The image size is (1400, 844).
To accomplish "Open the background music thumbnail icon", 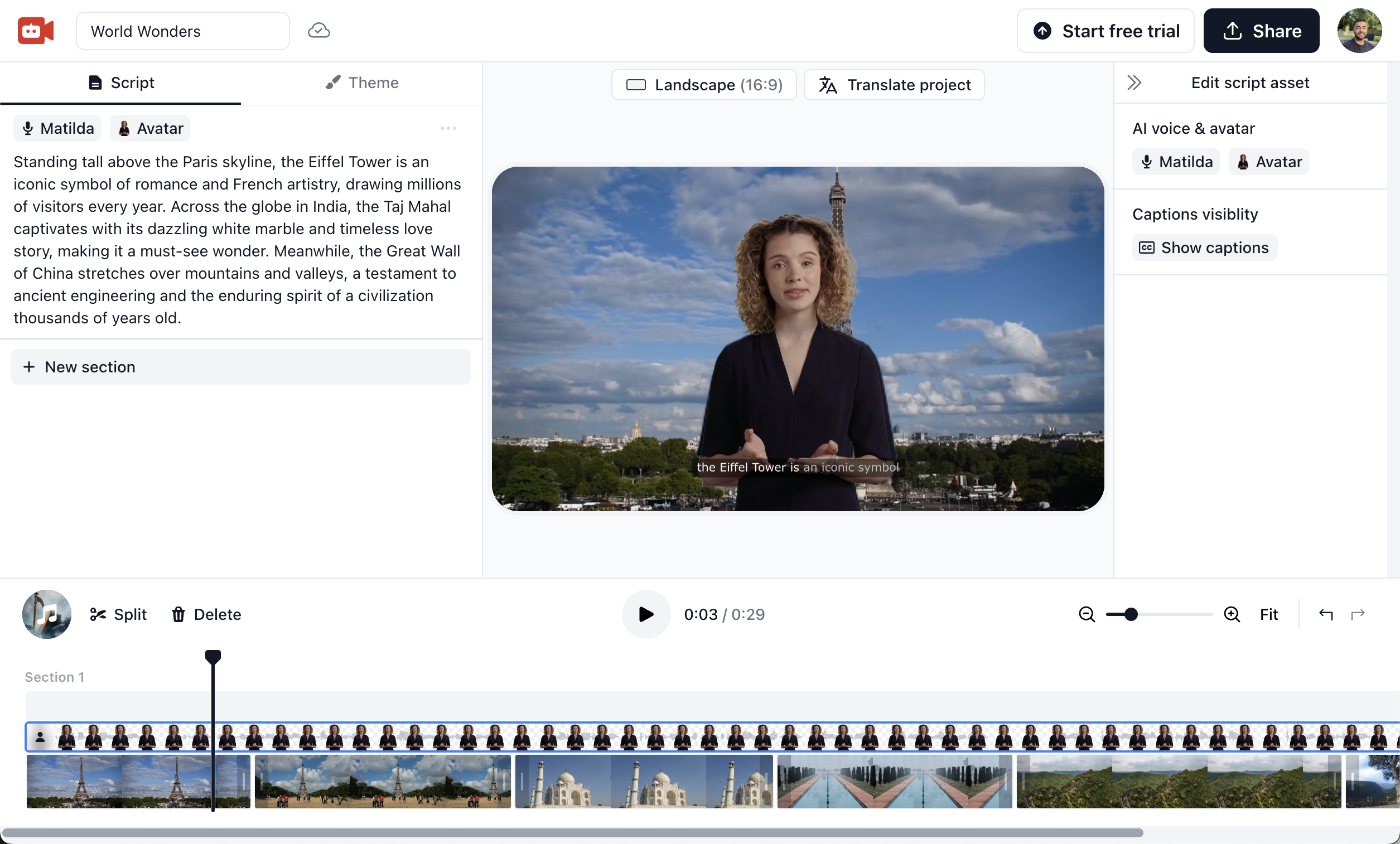I will pyautogui.click(x=47, y=614).
